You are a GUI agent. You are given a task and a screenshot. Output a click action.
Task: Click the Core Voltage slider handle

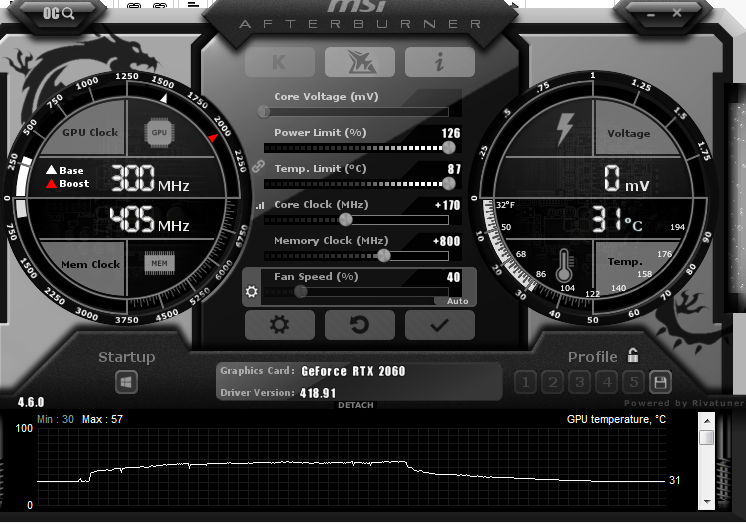(264, 112)
